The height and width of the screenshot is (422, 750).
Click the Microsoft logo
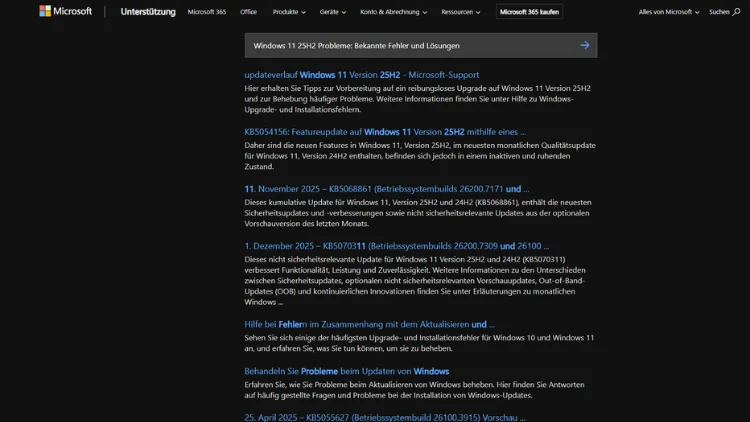coord(66,11)
